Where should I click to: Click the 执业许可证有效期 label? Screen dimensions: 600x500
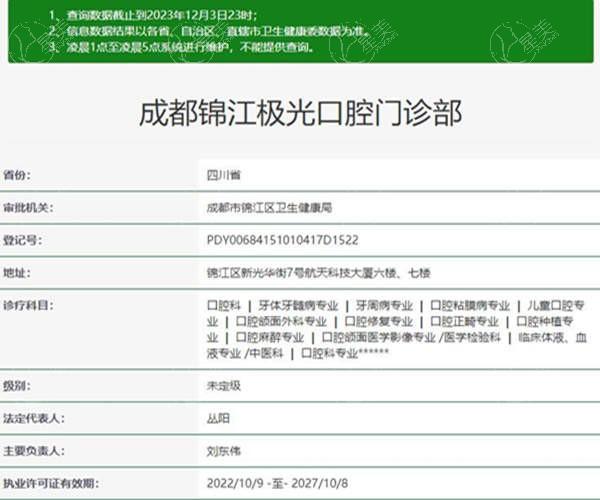click(x=51, y=483)
